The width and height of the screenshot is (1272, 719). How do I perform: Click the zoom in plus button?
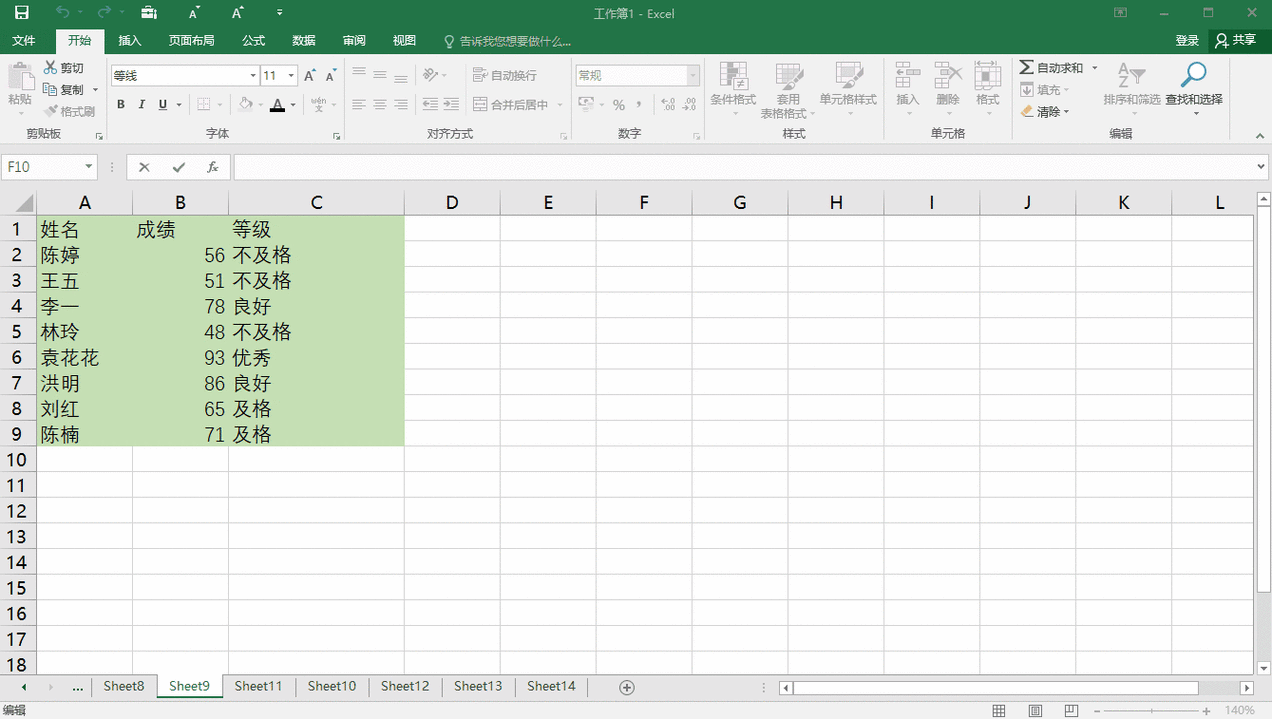click(x=1207, y=710)
